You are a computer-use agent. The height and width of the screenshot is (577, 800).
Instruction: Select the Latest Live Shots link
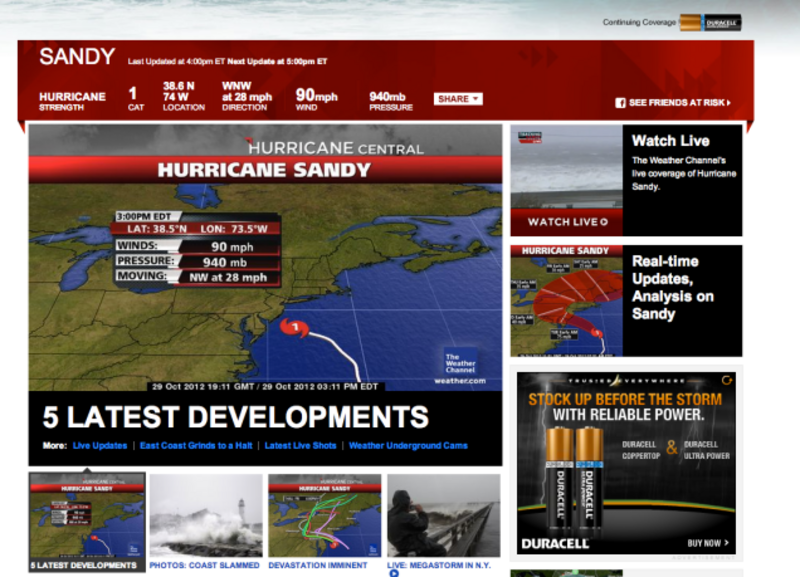299,446
